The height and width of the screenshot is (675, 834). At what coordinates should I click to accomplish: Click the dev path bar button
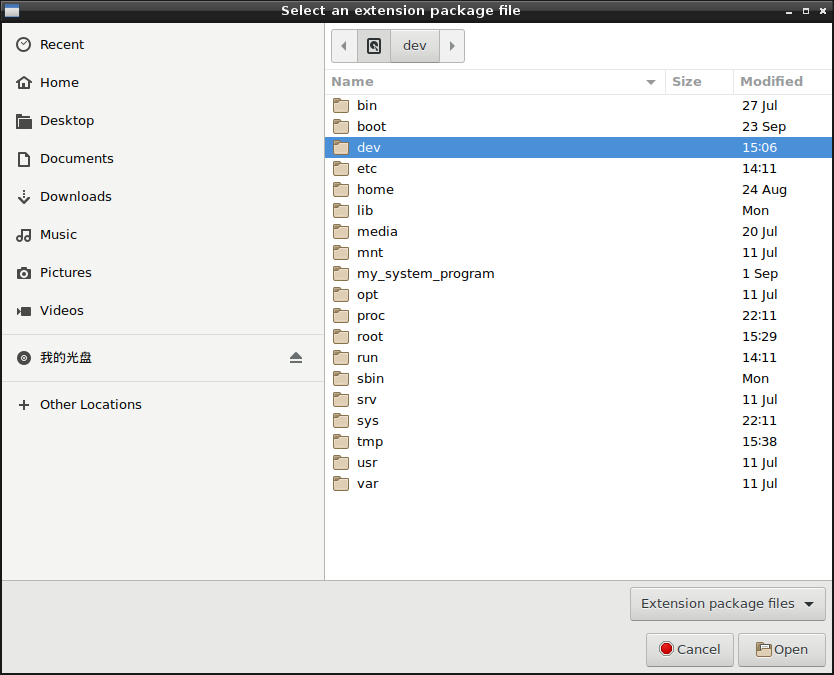pyautogui.click(x=415, y=46)
